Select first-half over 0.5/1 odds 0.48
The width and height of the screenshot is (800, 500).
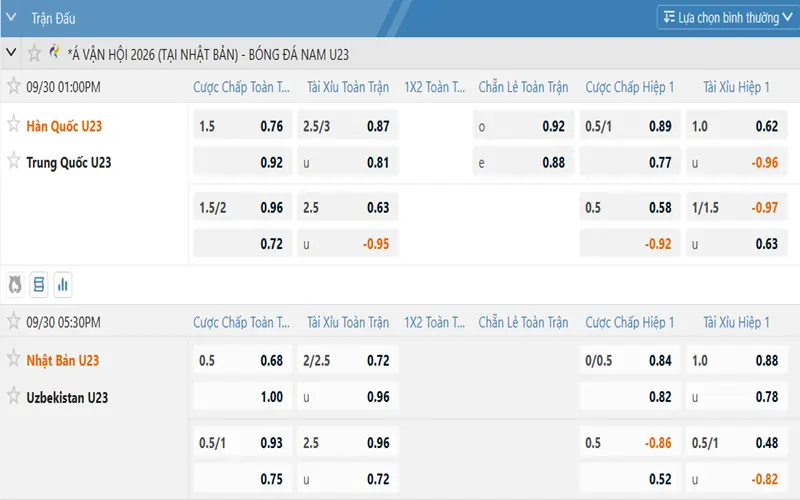[737, 442]
